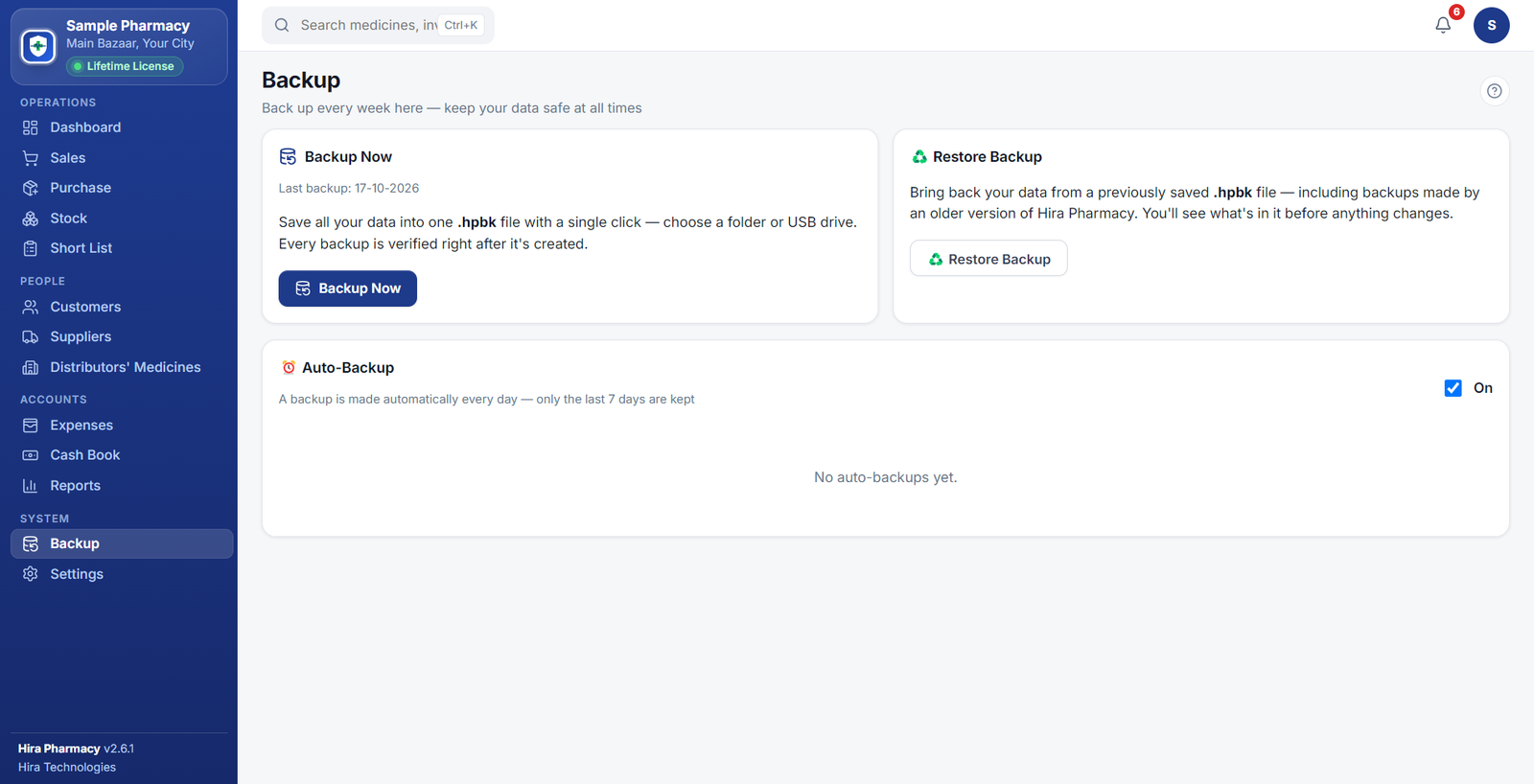Click the Expenses receipt icon
The width and height of the screenshot is (1534, 784).
31,426
